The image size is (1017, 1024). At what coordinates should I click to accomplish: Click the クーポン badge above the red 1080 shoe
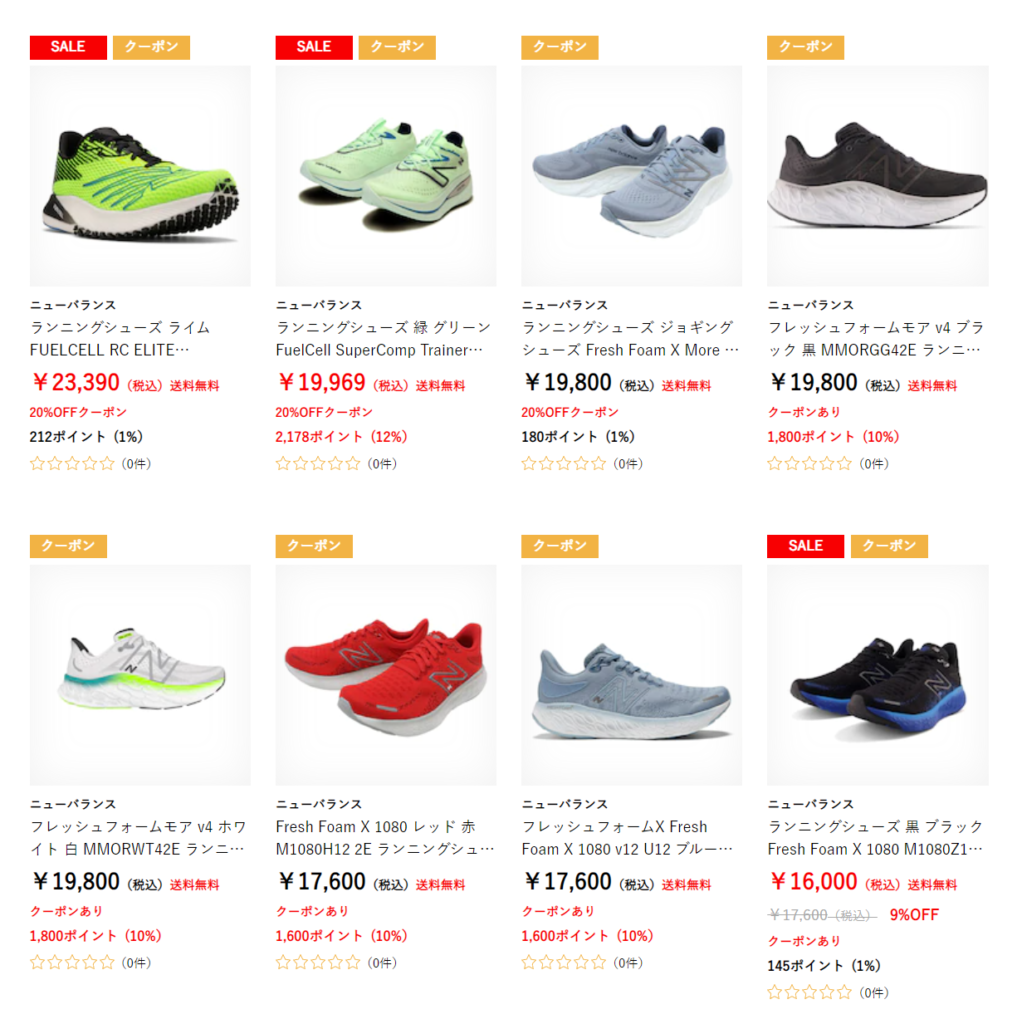tap(314, 546)
